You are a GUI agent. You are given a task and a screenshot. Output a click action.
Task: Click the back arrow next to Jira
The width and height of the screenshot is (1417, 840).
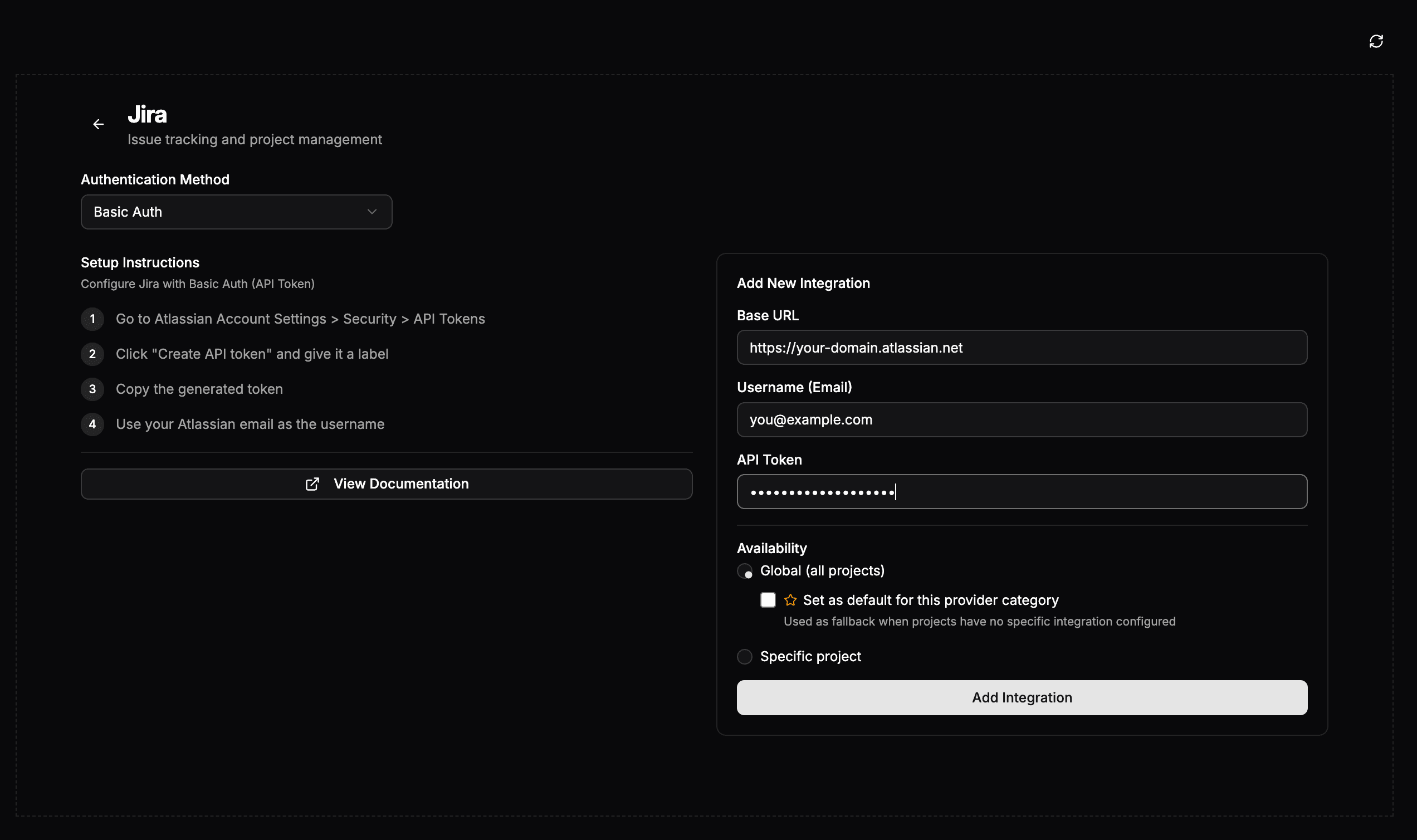(x=99, y=124)
